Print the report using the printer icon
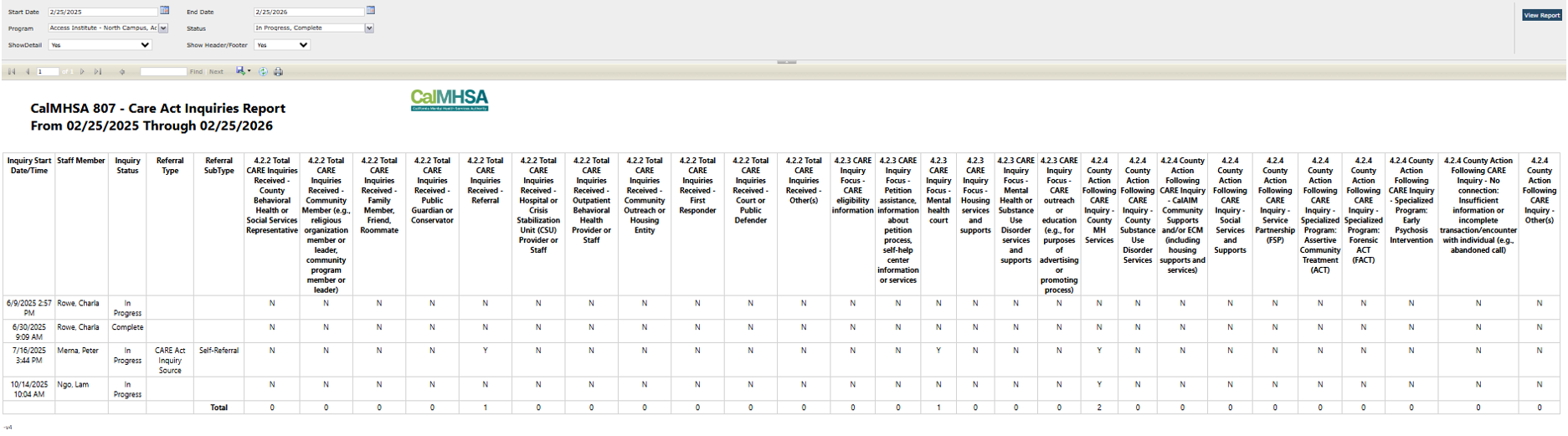Screen dimensions: 1568x436 click(x=279, y=72)
